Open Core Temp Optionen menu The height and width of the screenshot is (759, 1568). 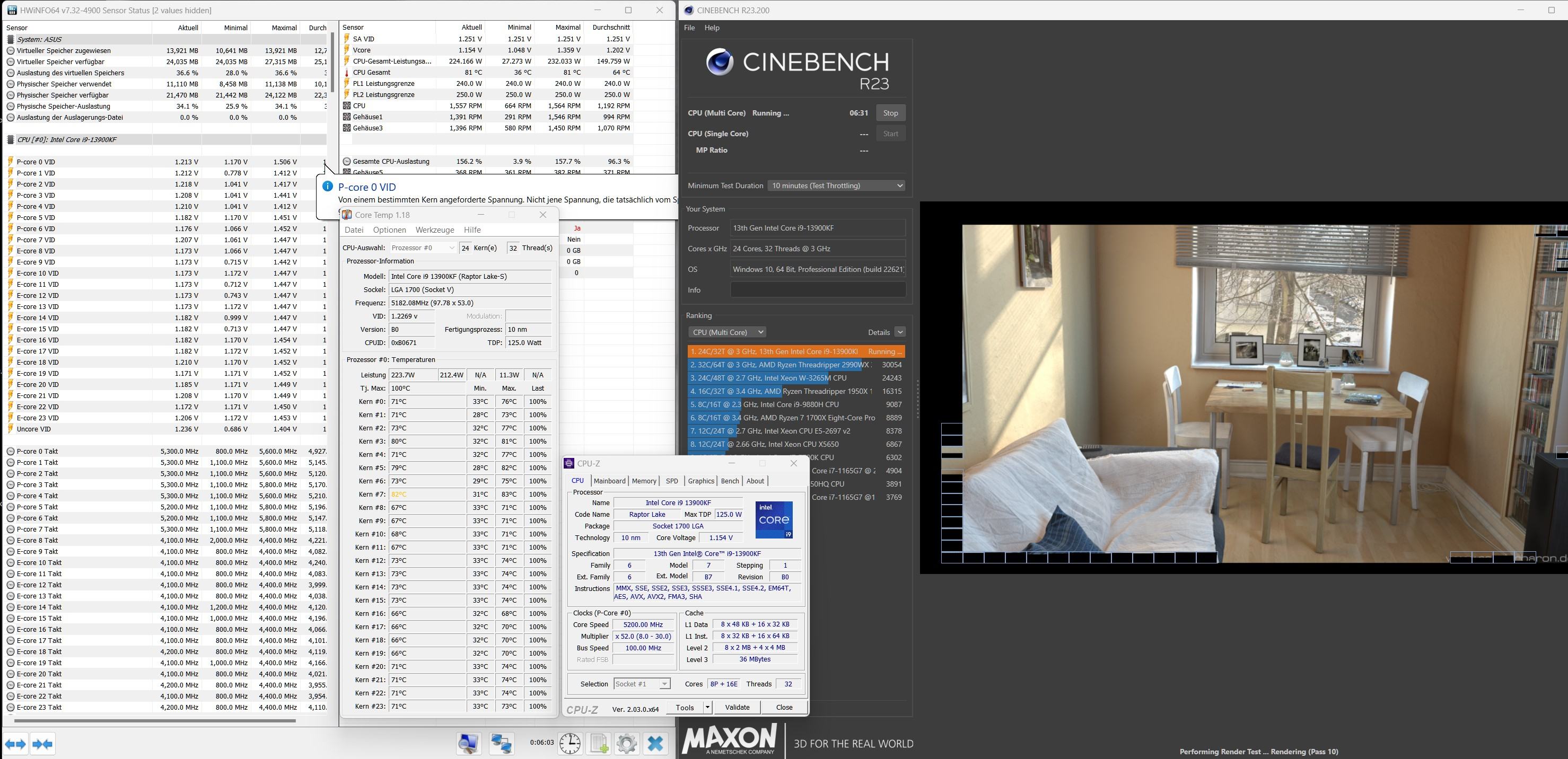(390, 230)
